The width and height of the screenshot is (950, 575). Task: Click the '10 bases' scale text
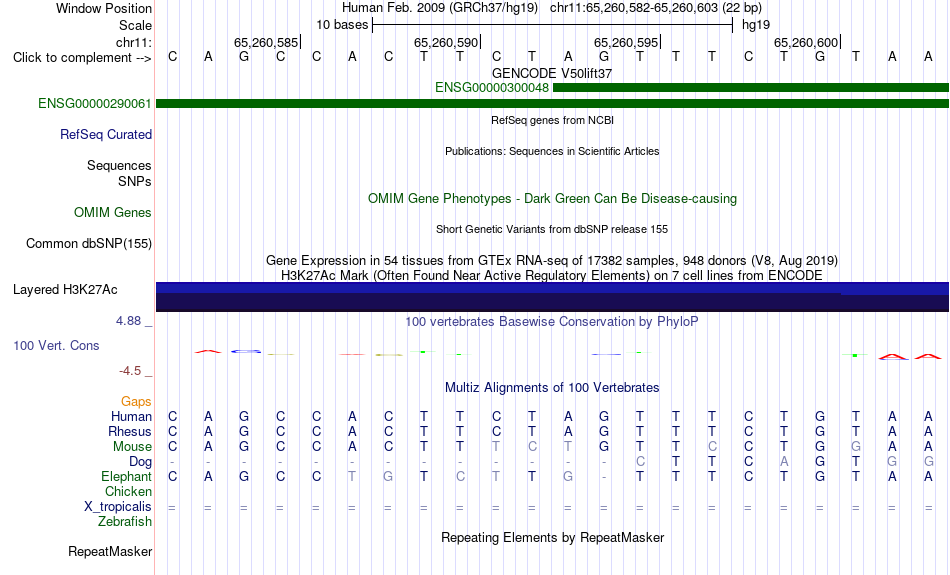tap(342, 25)
